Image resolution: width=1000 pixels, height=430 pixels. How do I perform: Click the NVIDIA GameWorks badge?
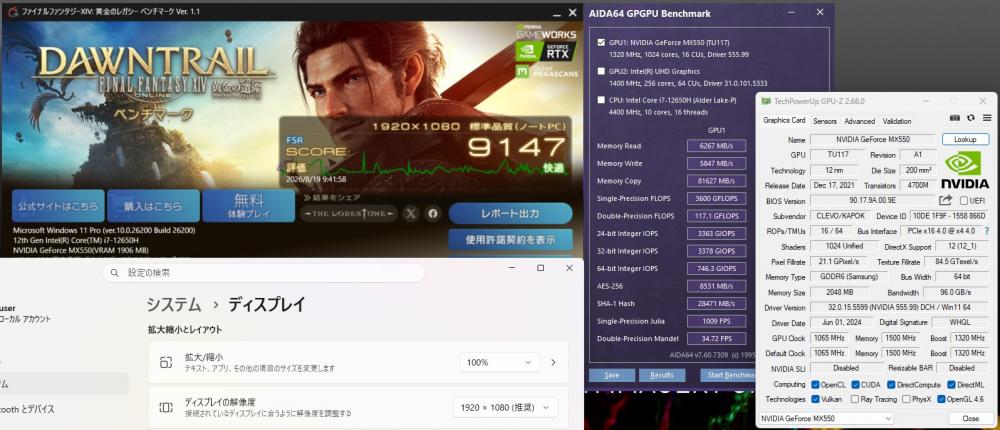[x=546, y=31]
